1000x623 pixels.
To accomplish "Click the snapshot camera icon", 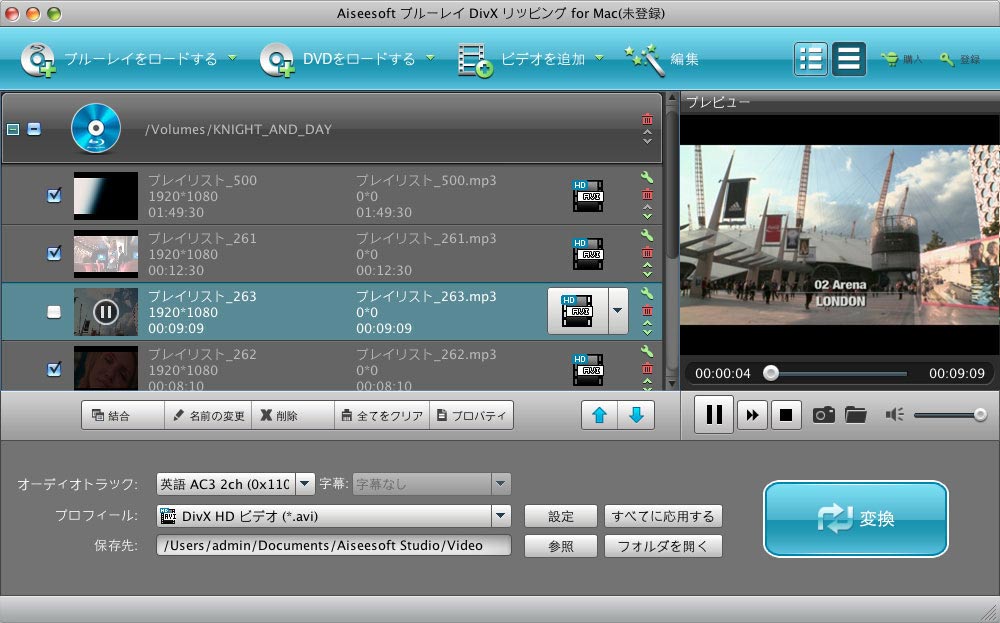I will pos(823,414).
